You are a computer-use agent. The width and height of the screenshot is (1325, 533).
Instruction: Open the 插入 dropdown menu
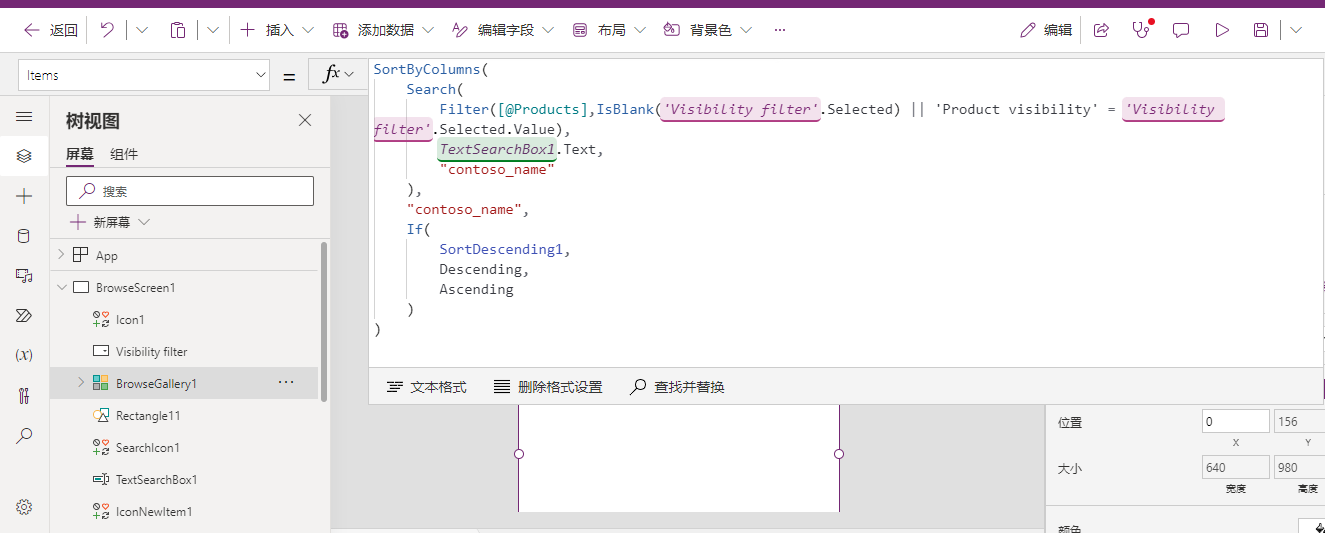pyautogui.click(x=278, y=30)
